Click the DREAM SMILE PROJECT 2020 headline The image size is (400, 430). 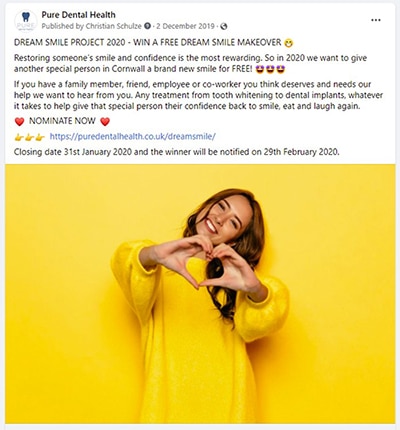click(x=70, y=42)
